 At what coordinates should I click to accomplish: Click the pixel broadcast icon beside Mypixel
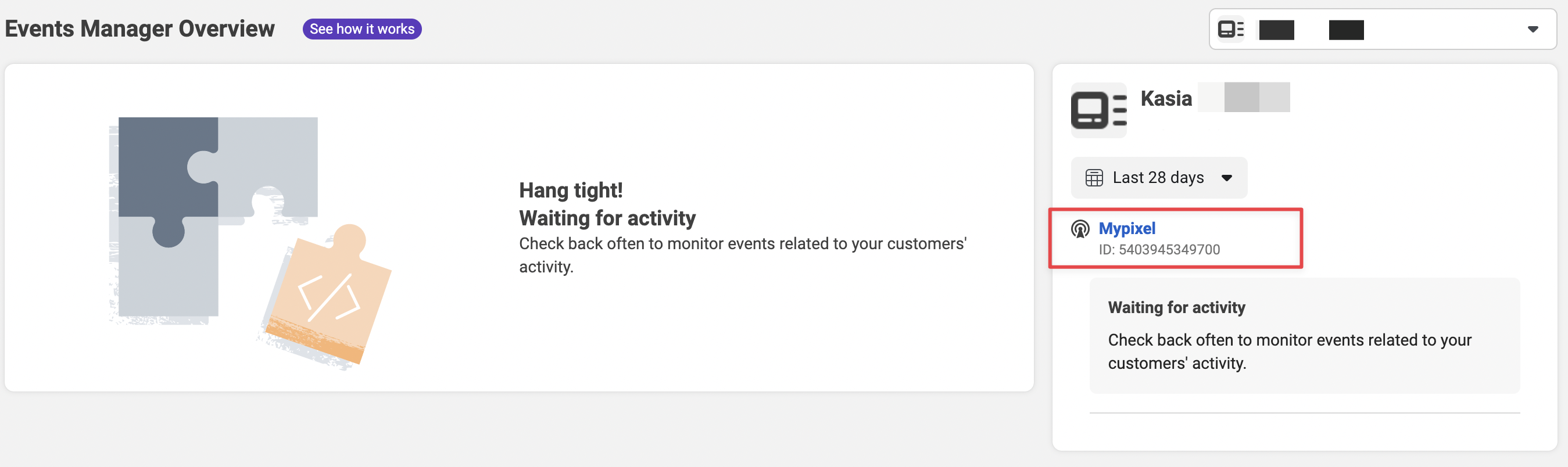[1080, 229]
